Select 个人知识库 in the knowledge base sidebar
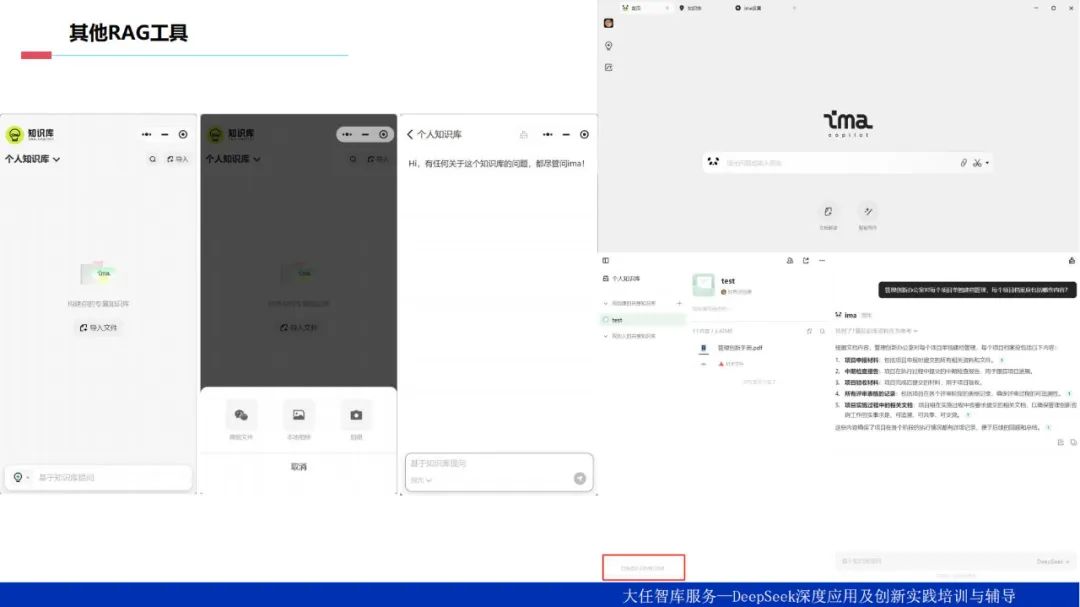Viewport: 1080px width, 607px height. [x=622, y=279]
